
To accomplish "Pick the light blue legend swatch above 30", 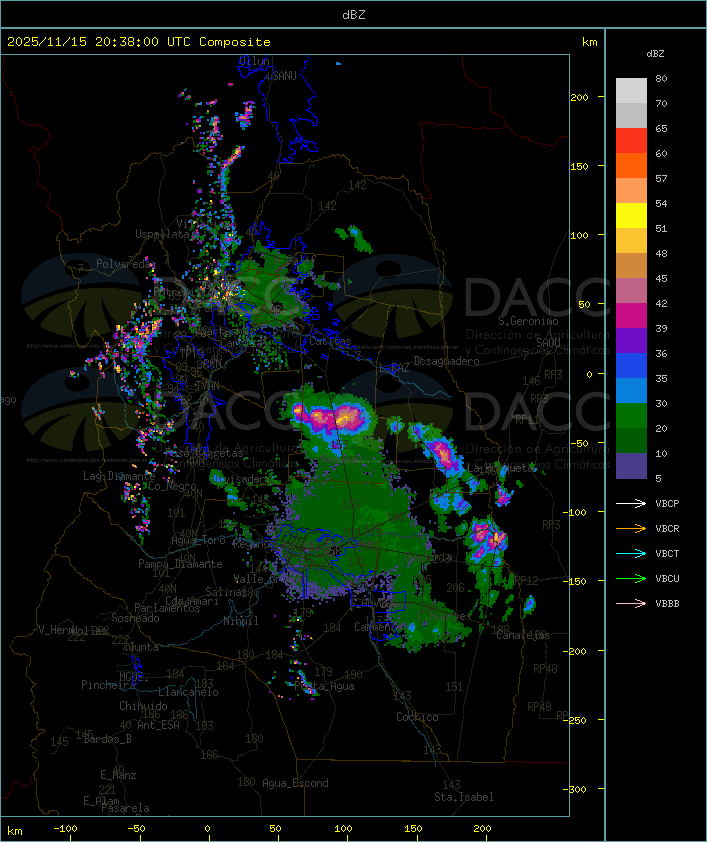I will tap(631, 390).
